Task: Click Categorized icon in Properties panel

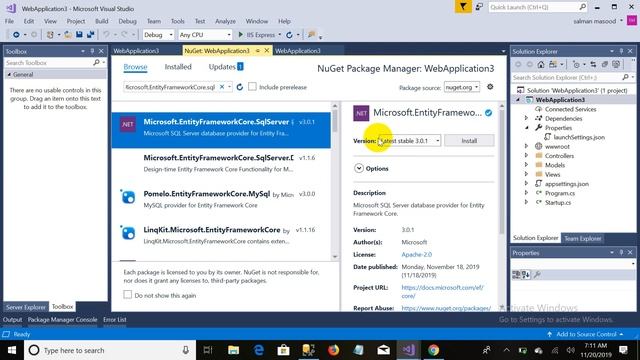Action: click(x=516, y=275)
